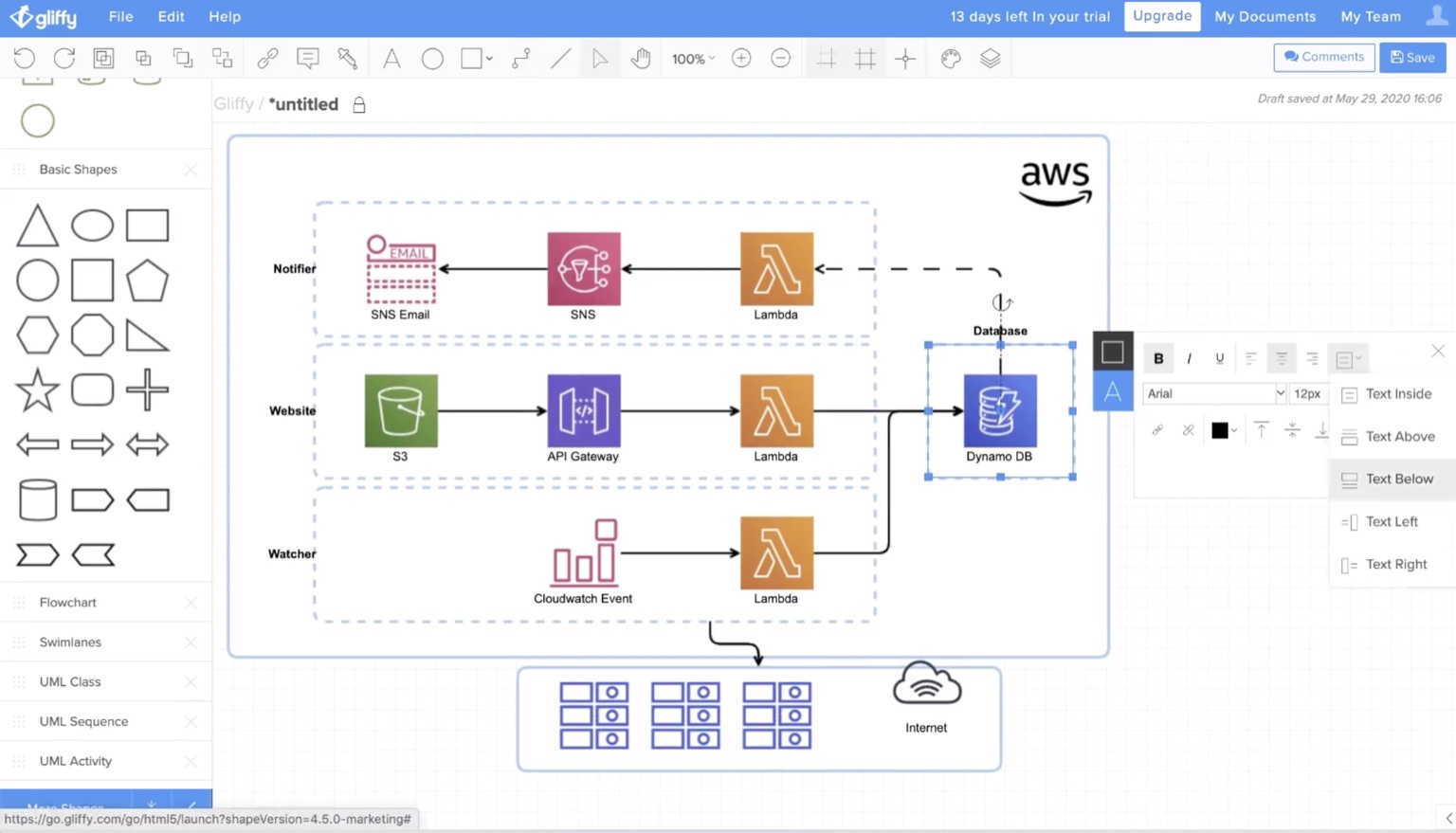Image resolution: width=1456 pixels, height=833 pixels.
Task: Toggle the grid display icon
Action: coord(865,58)
